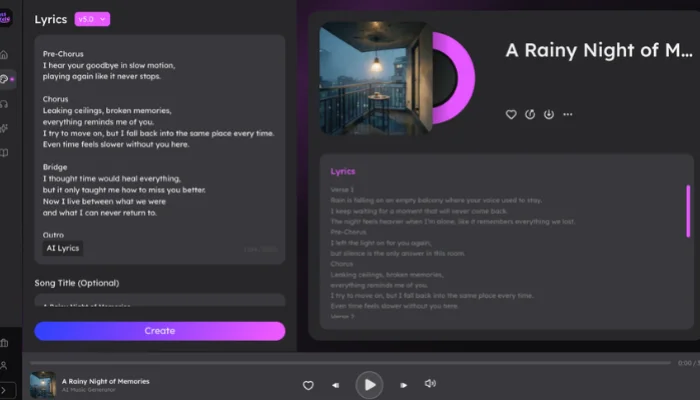This screenshot has height=400, width=700.
Task: Like the song with heart icon under title
Action: [511, 114]
